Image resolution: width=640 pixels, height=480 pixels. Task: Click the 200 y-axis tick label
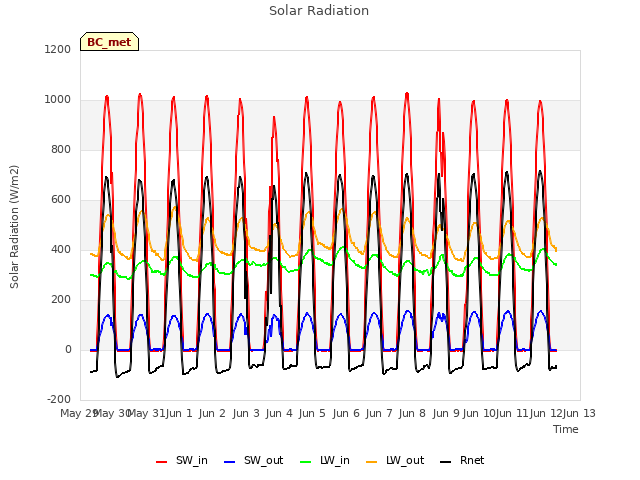[61, 300]
